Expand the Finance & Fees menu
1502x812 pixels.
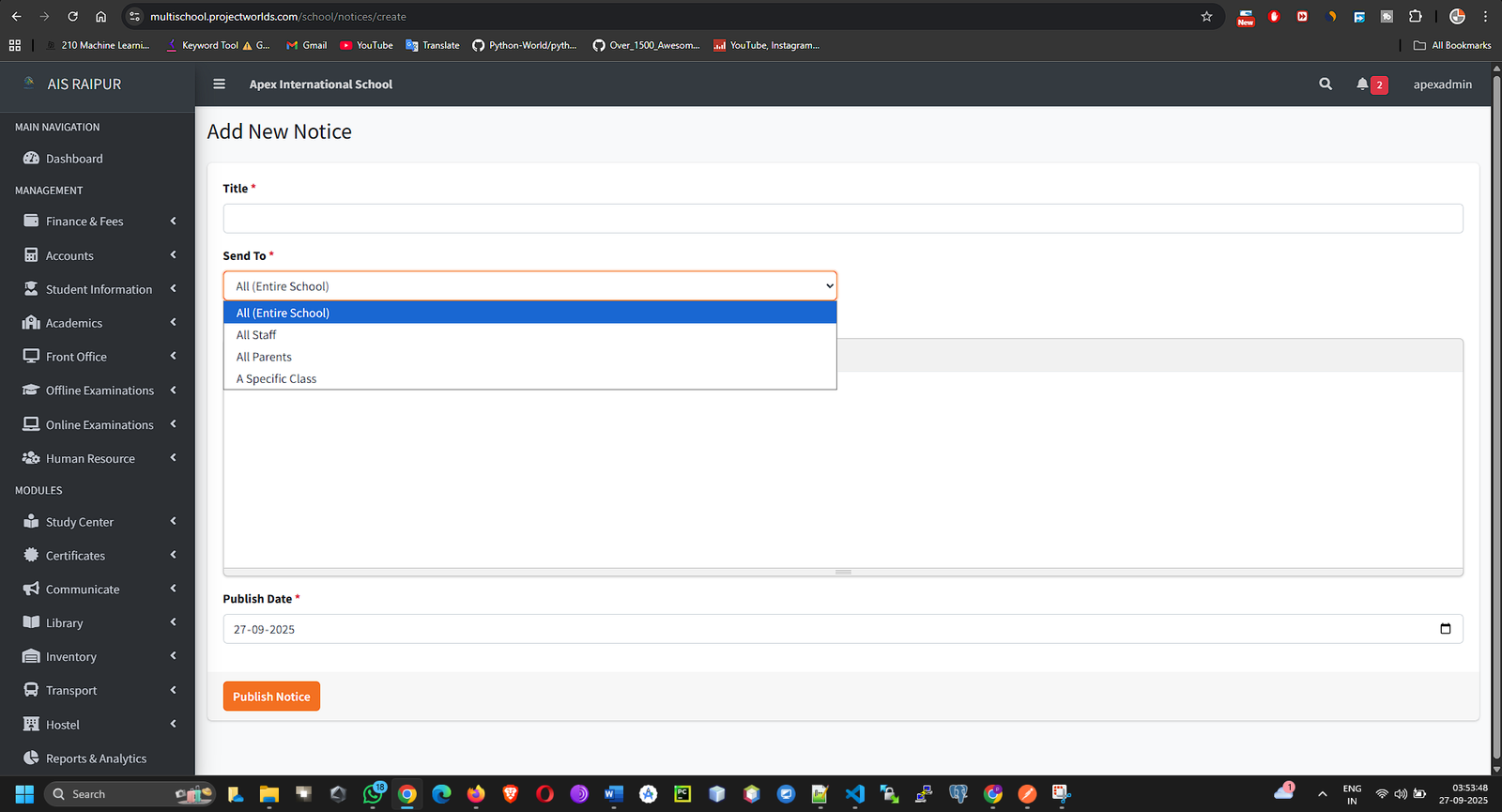point(84,222)
